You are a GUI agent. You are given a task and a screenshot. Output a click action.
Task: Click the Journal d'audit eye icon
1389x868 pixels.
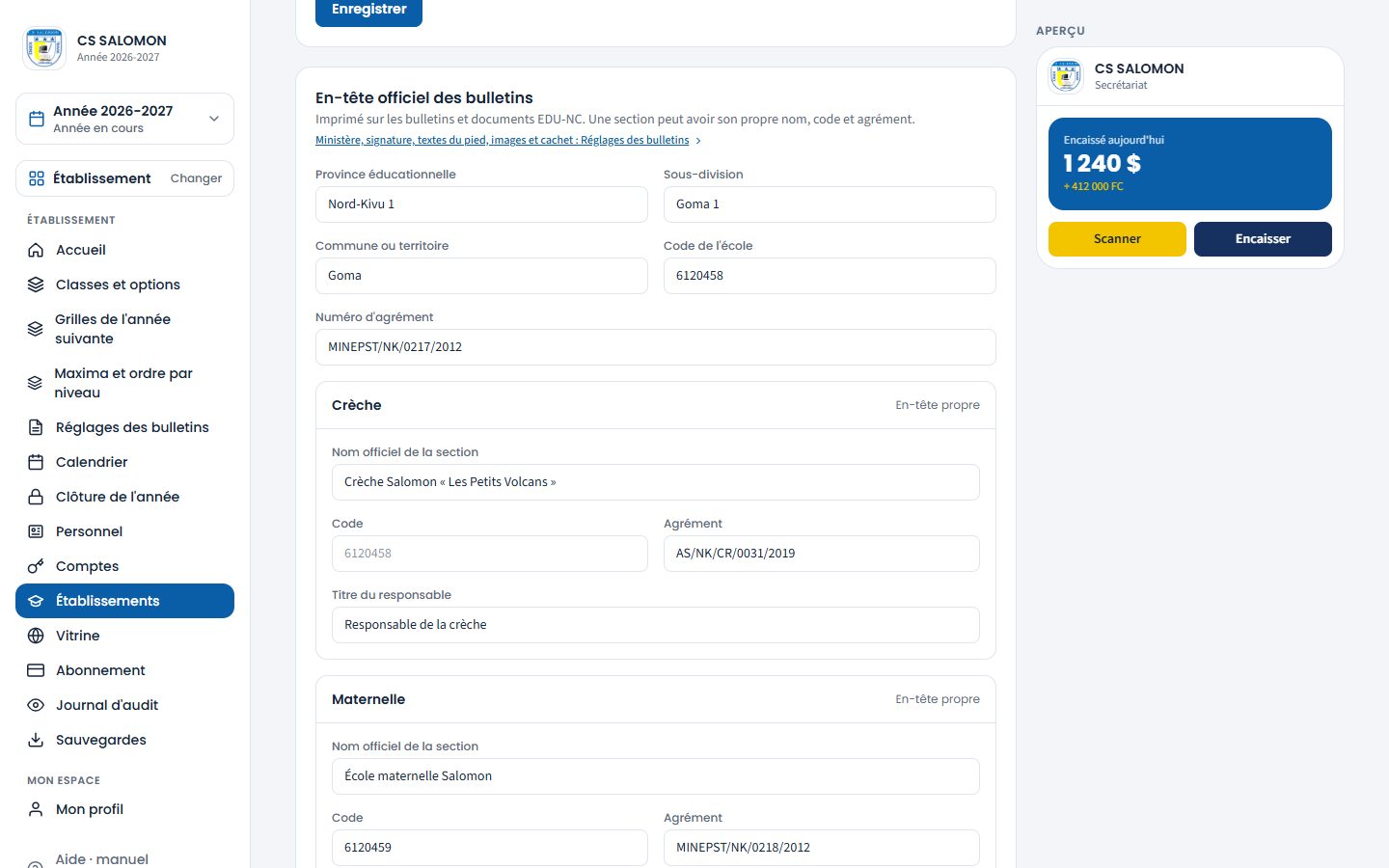(36, 705)
